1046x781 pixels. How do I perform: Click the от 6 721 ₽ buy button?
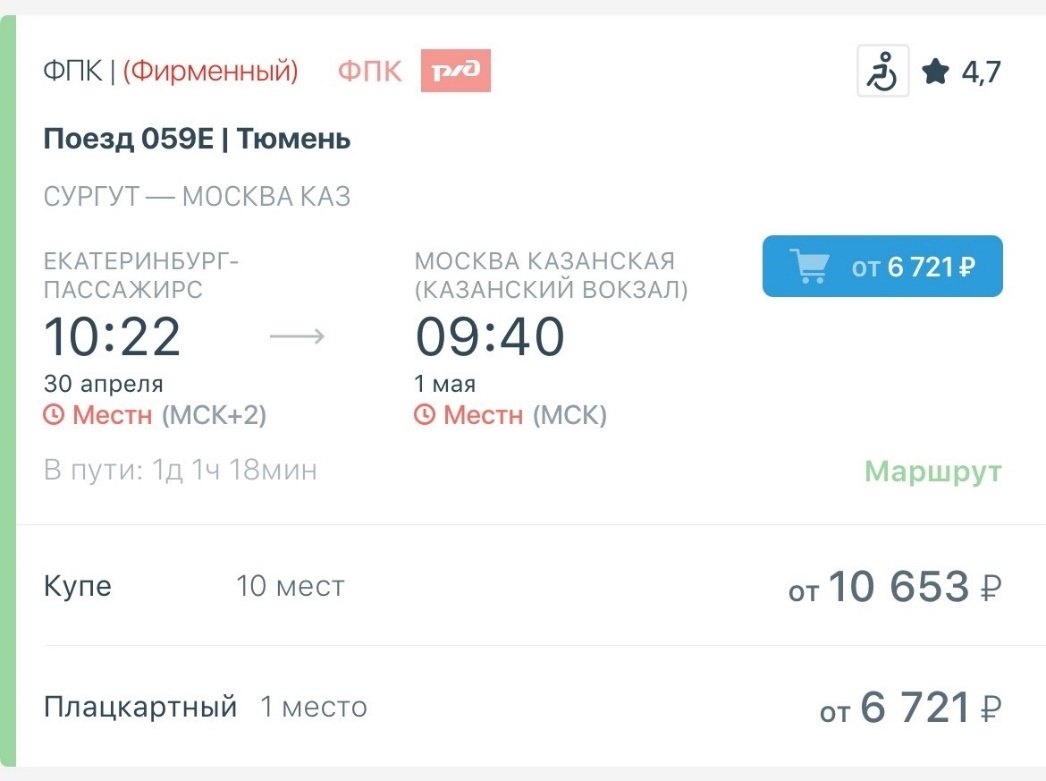(x=883, y=266)
